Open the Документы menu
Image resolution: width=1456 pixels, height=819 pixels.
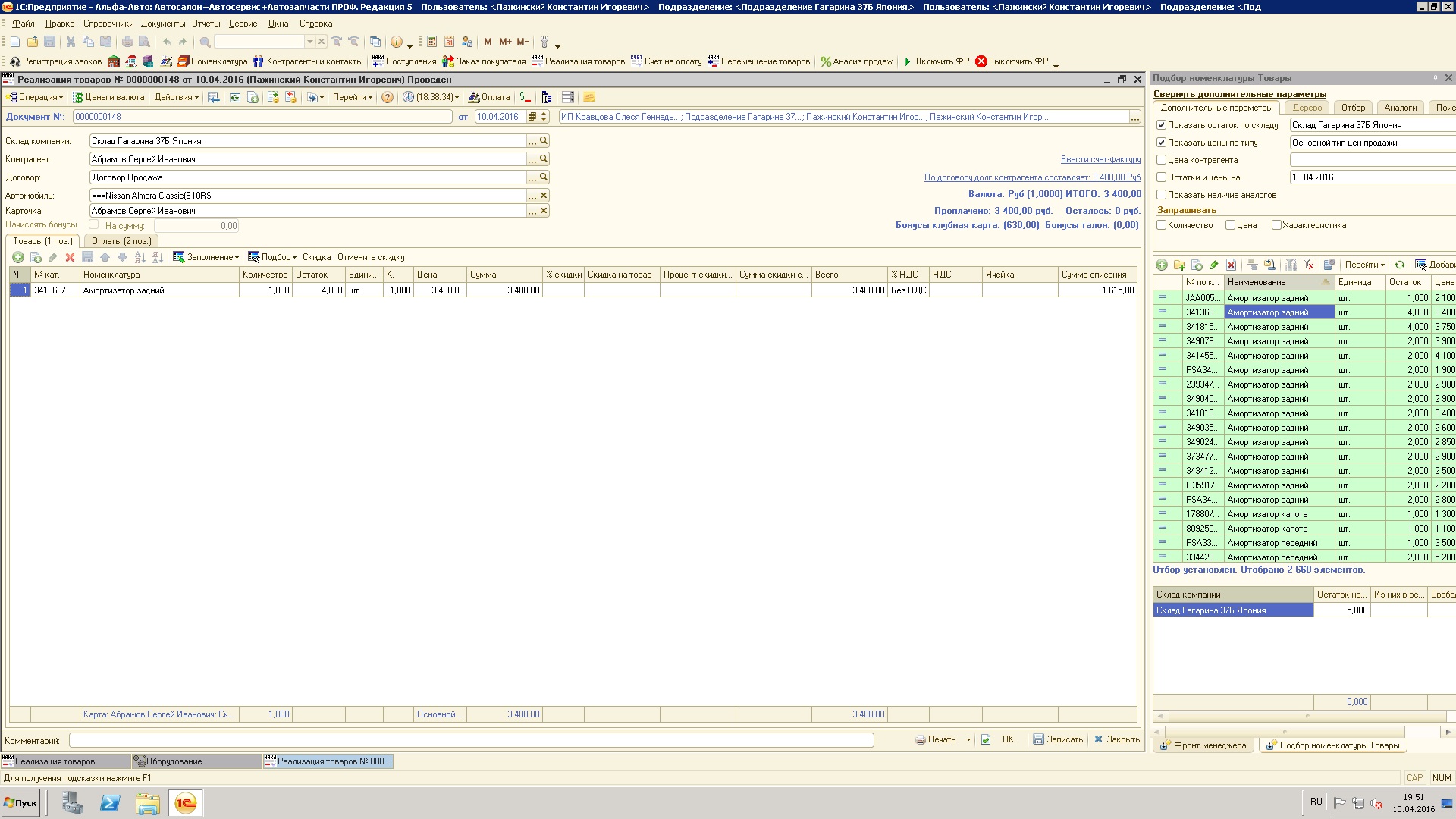[163, 24]
